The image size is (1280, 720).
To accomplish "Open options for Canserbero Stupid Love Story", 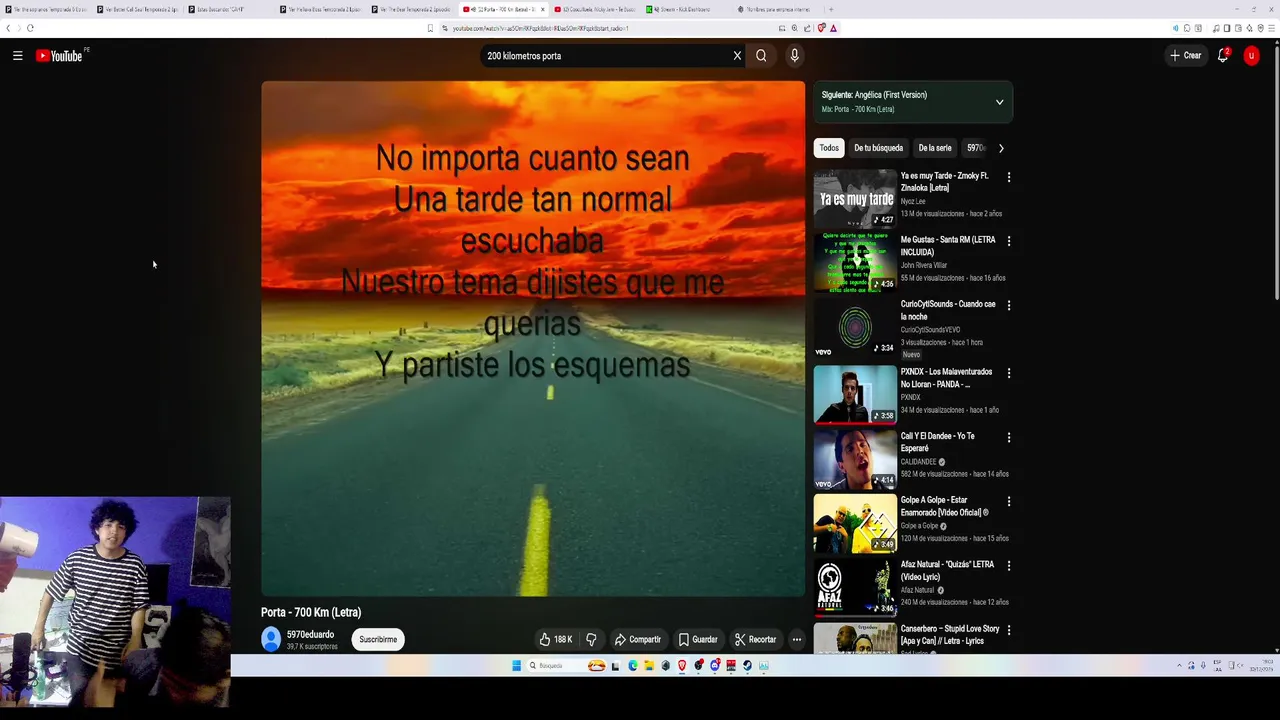I will click(x=1008, y=630).
